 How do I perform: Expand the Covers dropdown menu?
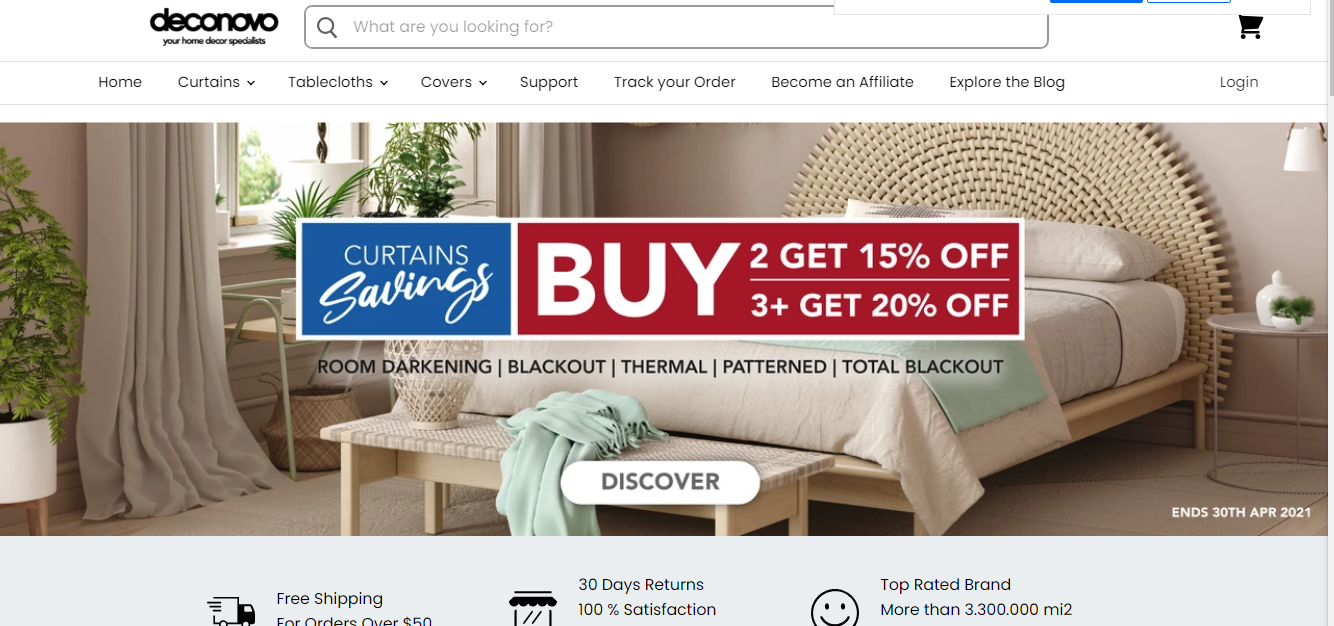(454, 82)
